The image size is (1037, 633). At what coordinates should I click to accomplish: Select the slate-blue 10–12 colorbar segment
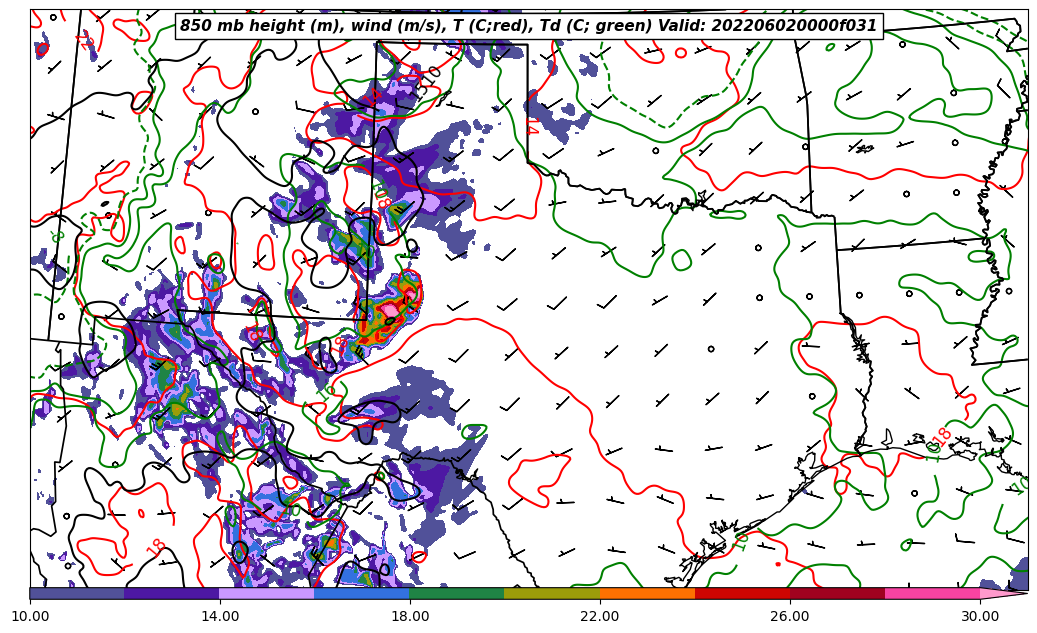77,593
